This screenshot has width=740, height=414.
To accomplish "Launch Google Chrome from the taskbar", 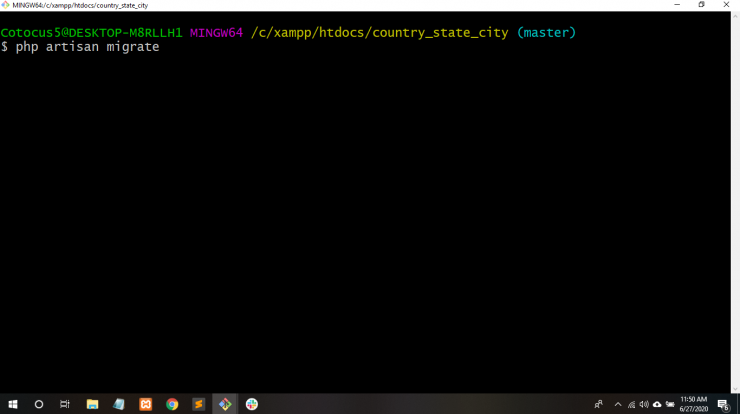I will [x=172, y=404].
